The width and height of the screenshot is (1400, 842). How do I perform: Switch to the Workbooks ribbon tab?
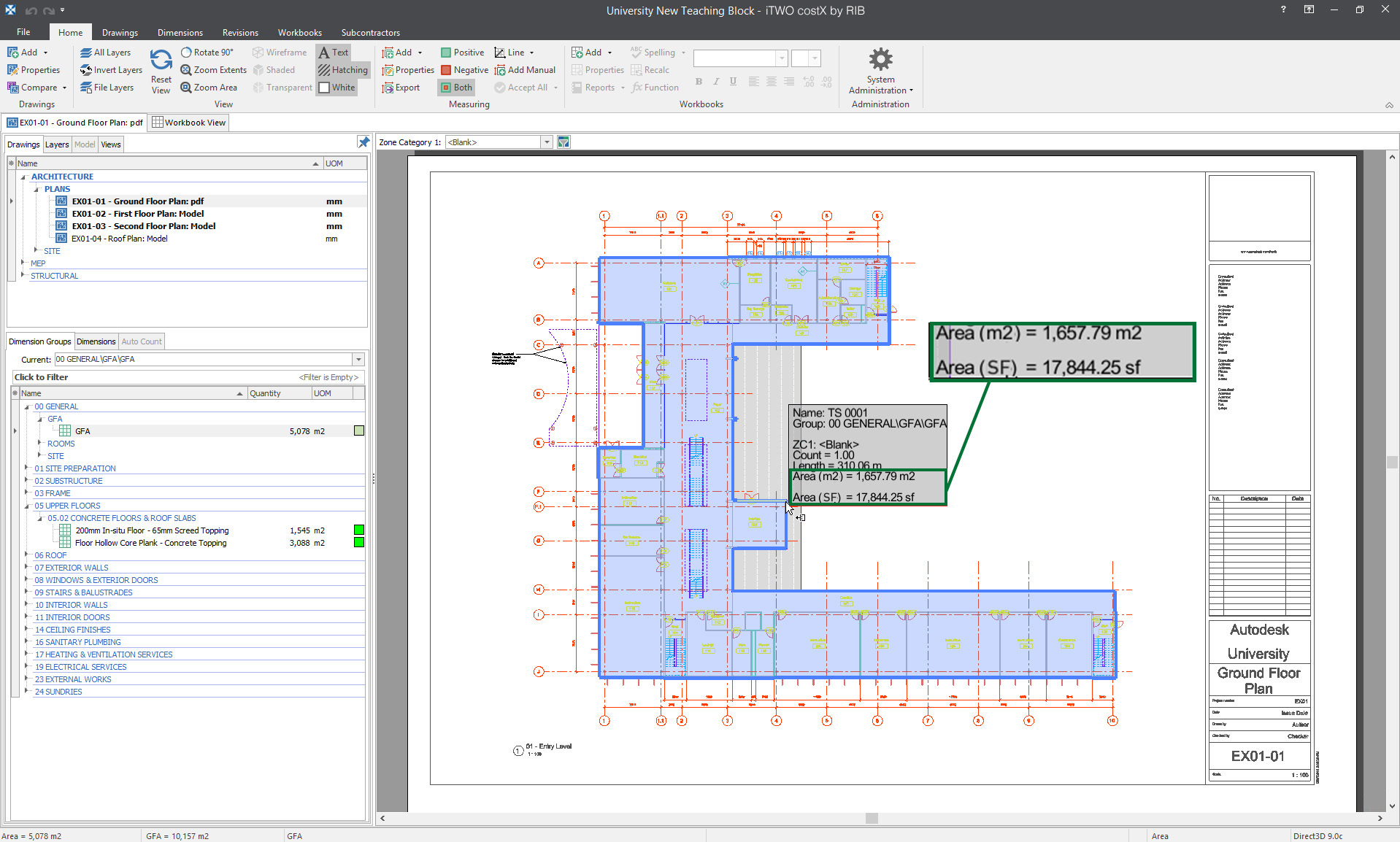(x=299, y=32)
